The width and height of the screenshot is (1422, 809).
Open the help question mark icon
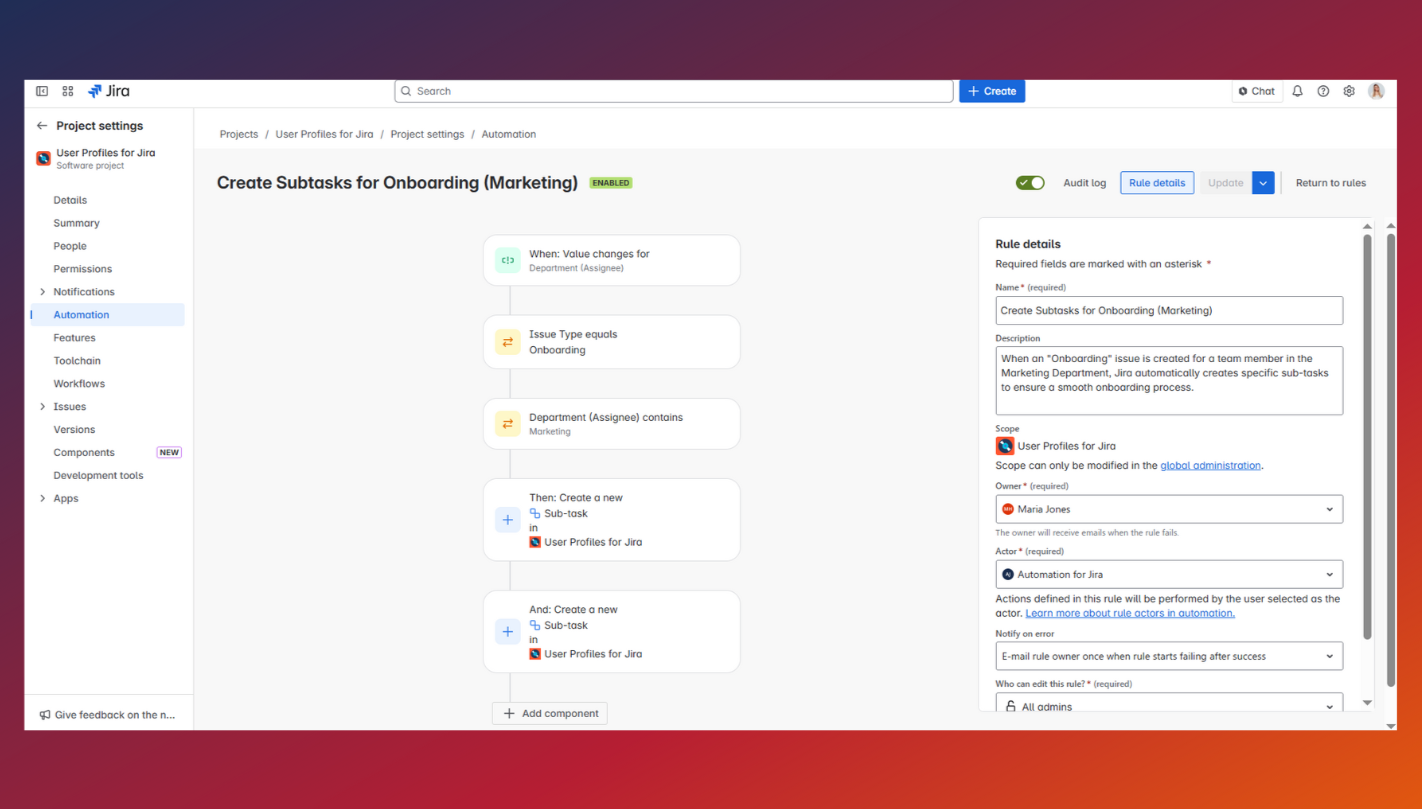[x=1323, y=91]
